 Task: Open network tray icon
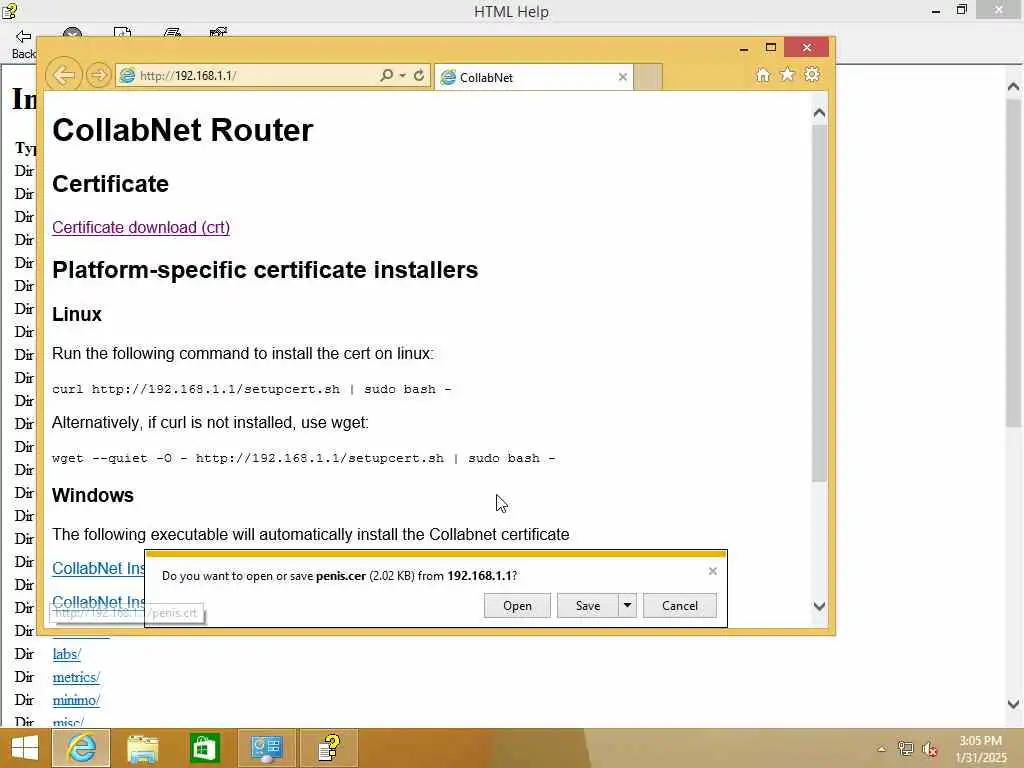pyautogui.click(x=905, y=749)
